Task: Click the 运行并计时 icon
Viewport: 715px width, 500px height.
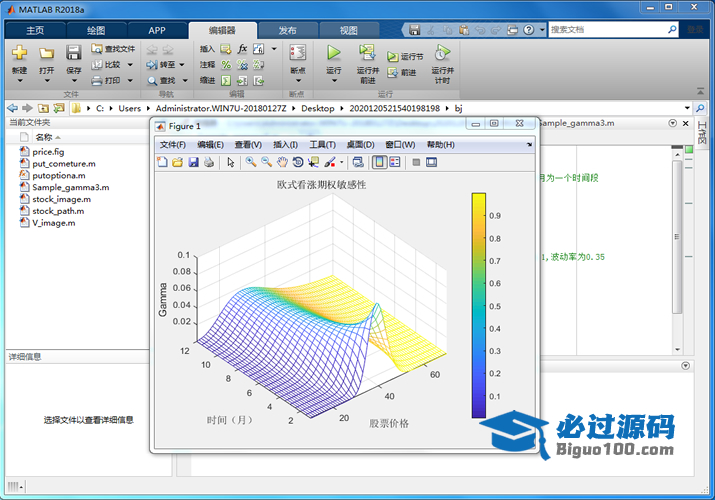Action: pyautogui.click(x=442, y=53)
